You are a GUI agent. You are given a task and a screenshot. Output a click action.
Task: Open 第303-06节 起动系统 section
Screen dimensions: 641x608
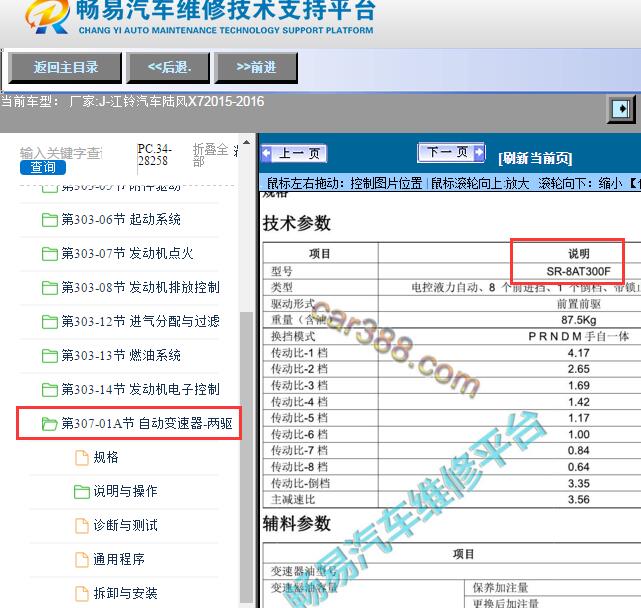(x=121, y=220)
